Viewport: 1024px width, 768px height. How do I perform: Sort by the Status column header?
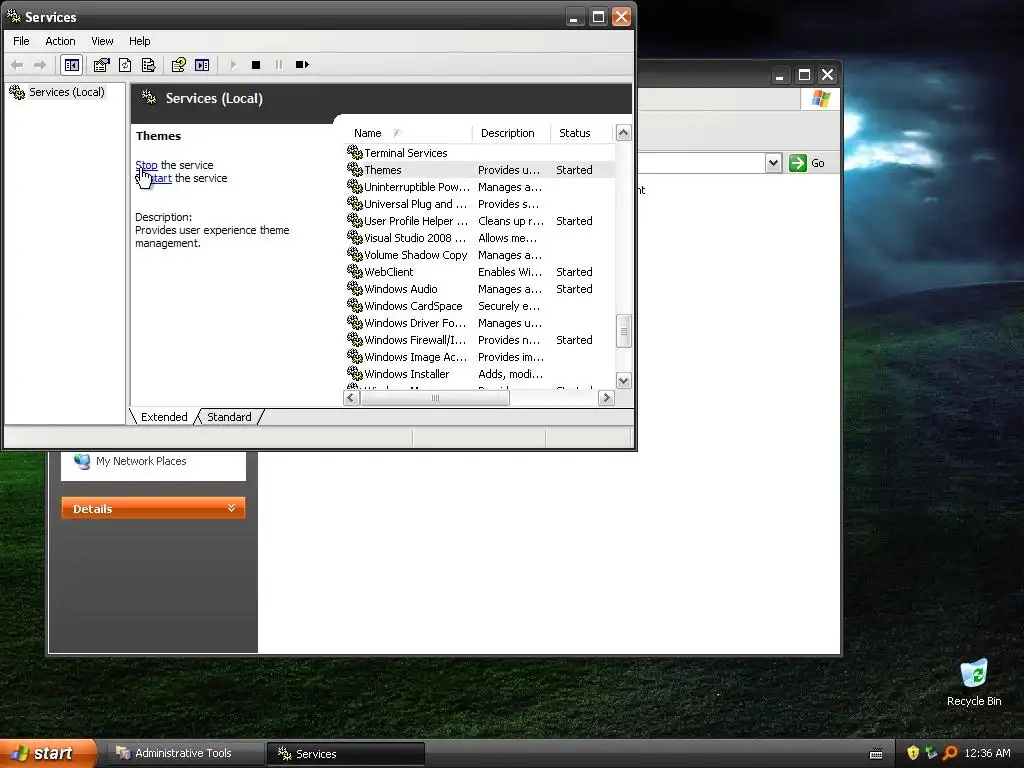tap(581, 133)
